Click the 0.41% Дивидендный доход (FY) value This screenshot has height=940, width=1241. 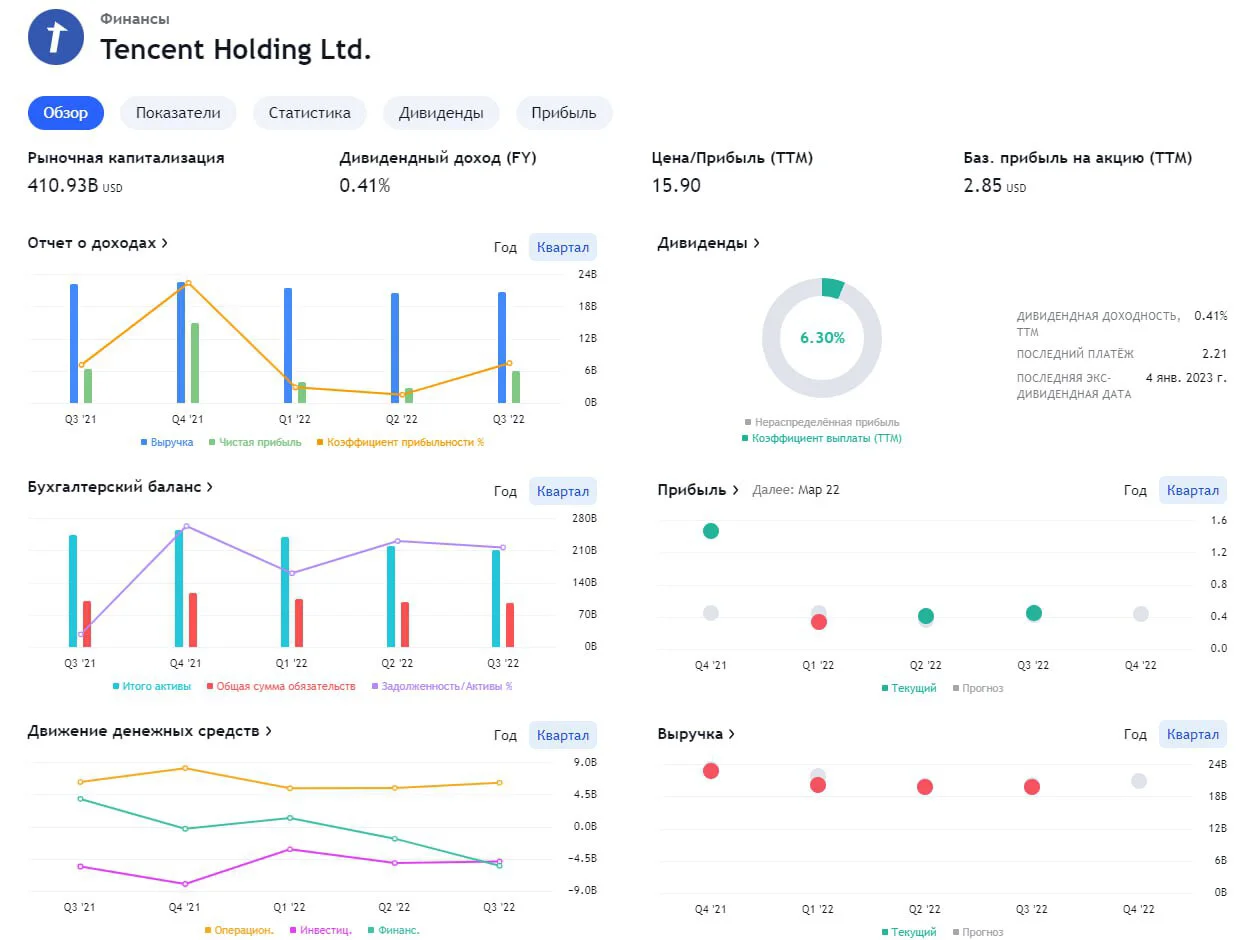coord(365,185)
